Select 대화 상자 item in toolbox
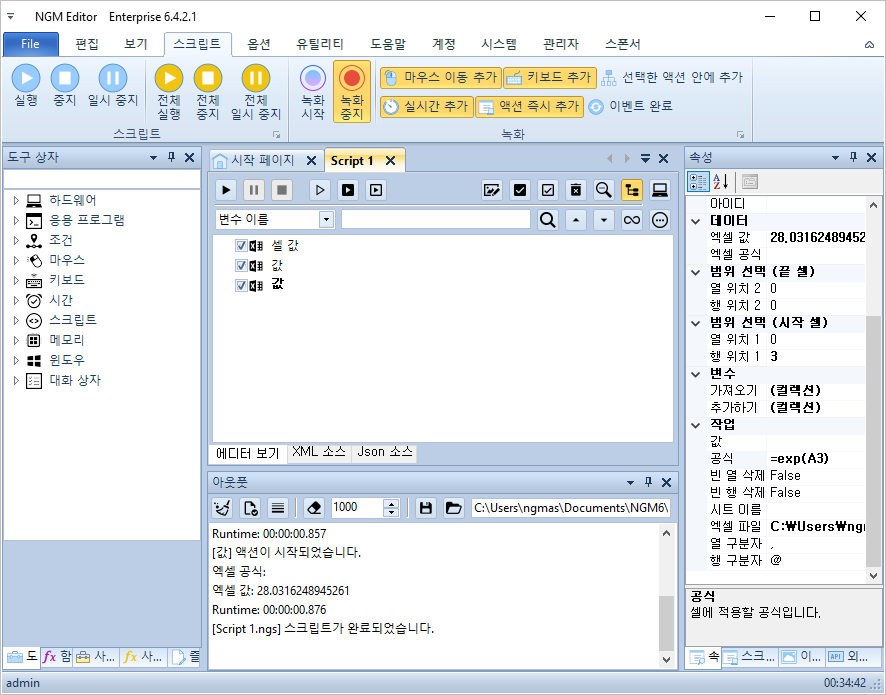 click(x=75, y=380)
